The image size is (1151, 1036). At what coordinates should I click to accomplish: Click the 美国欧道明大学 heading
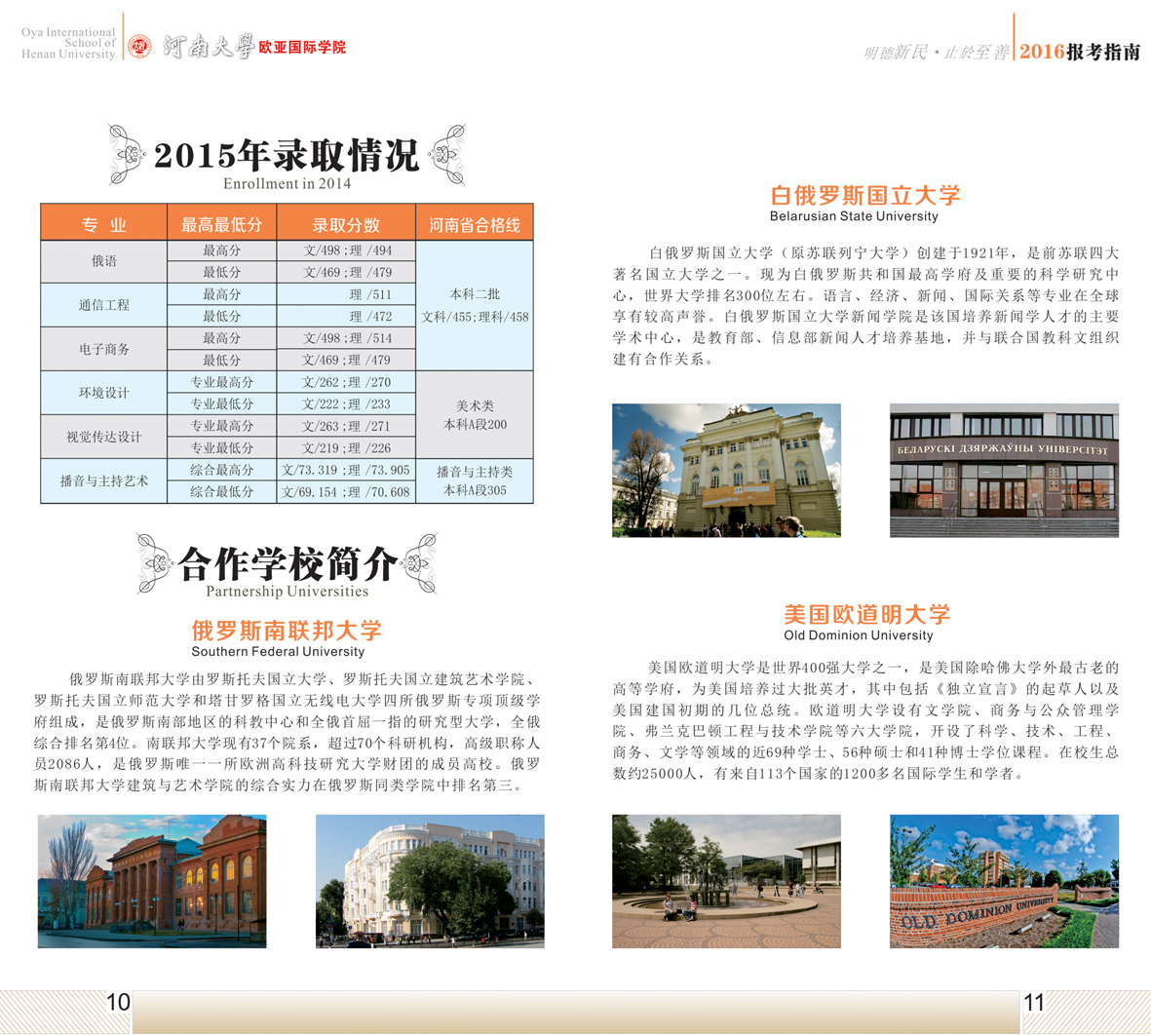[x=866, y=614]
